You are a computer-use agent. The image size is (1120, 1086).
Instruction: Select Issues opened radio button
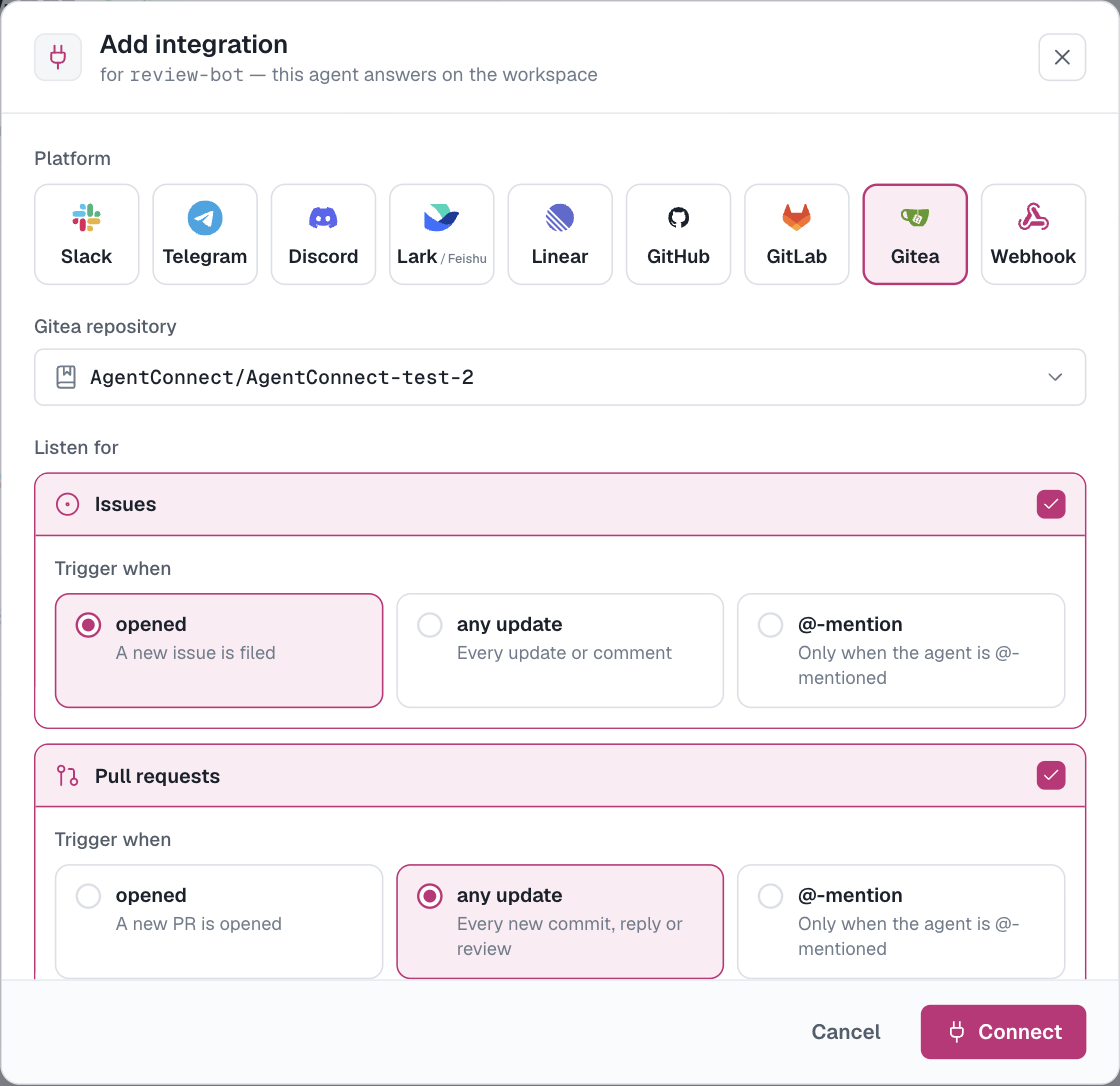(89, 625)
